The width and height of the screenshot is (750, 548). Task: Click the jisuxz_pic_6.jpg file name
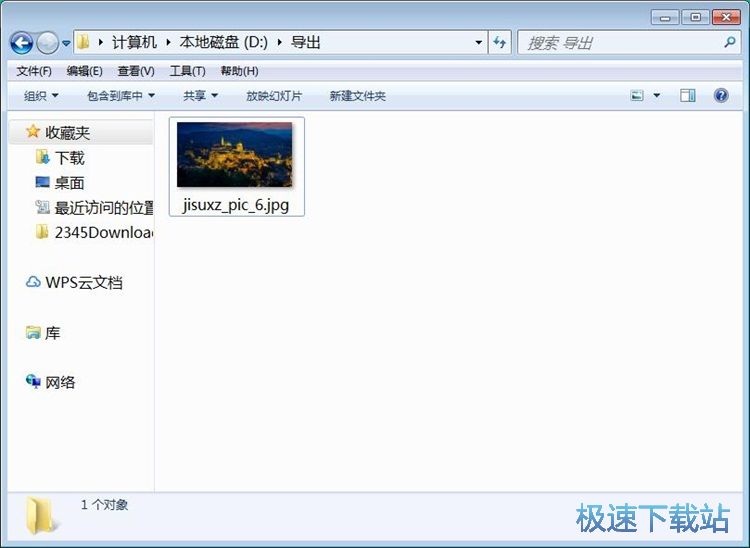[236, 205]
